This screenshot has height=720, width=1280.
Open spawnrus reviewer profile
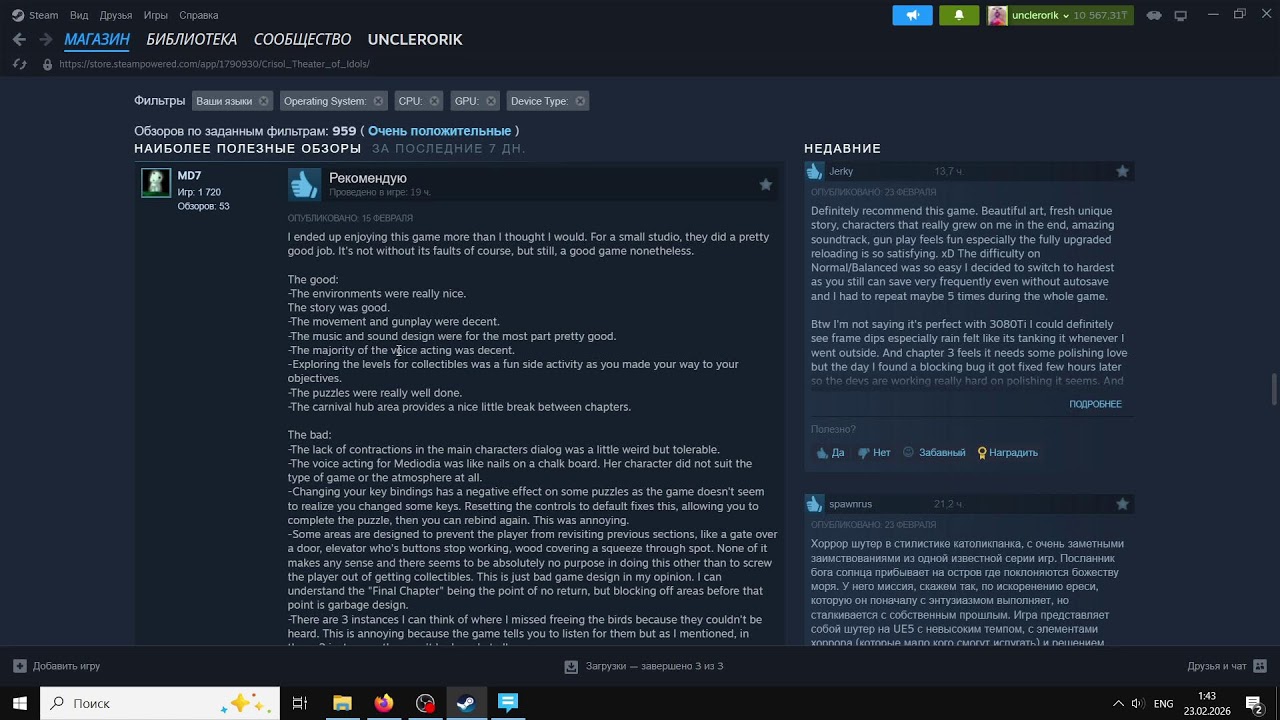click(850, 504)
